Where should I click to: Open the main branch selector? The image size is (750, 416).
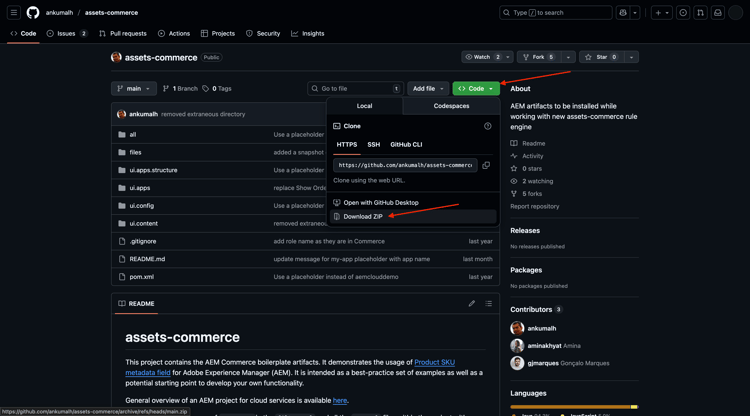(x=134, y=88)
